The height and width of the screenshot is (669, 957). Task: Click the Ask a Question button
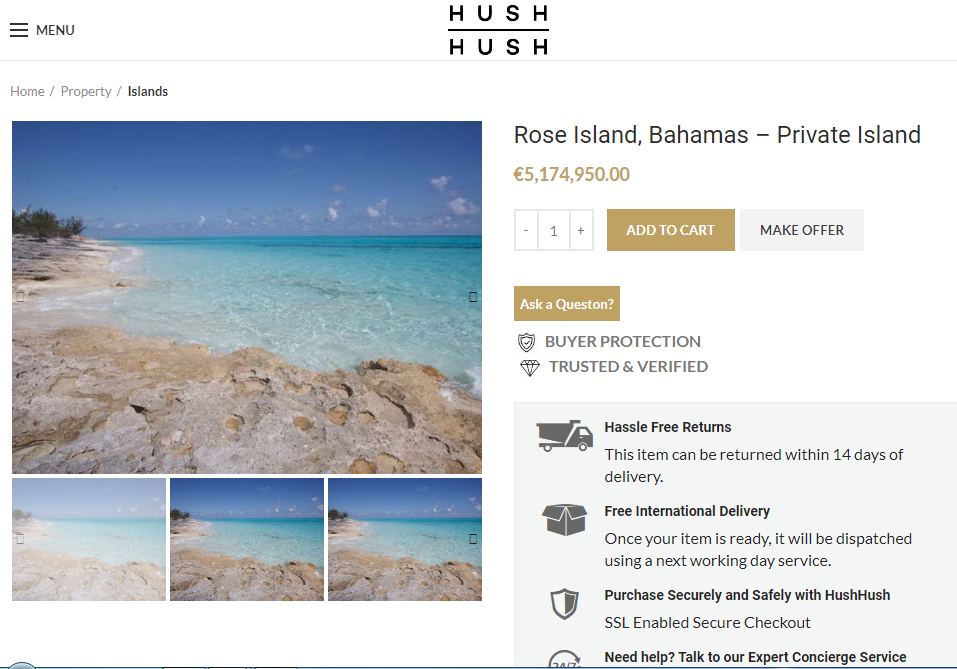566,304
